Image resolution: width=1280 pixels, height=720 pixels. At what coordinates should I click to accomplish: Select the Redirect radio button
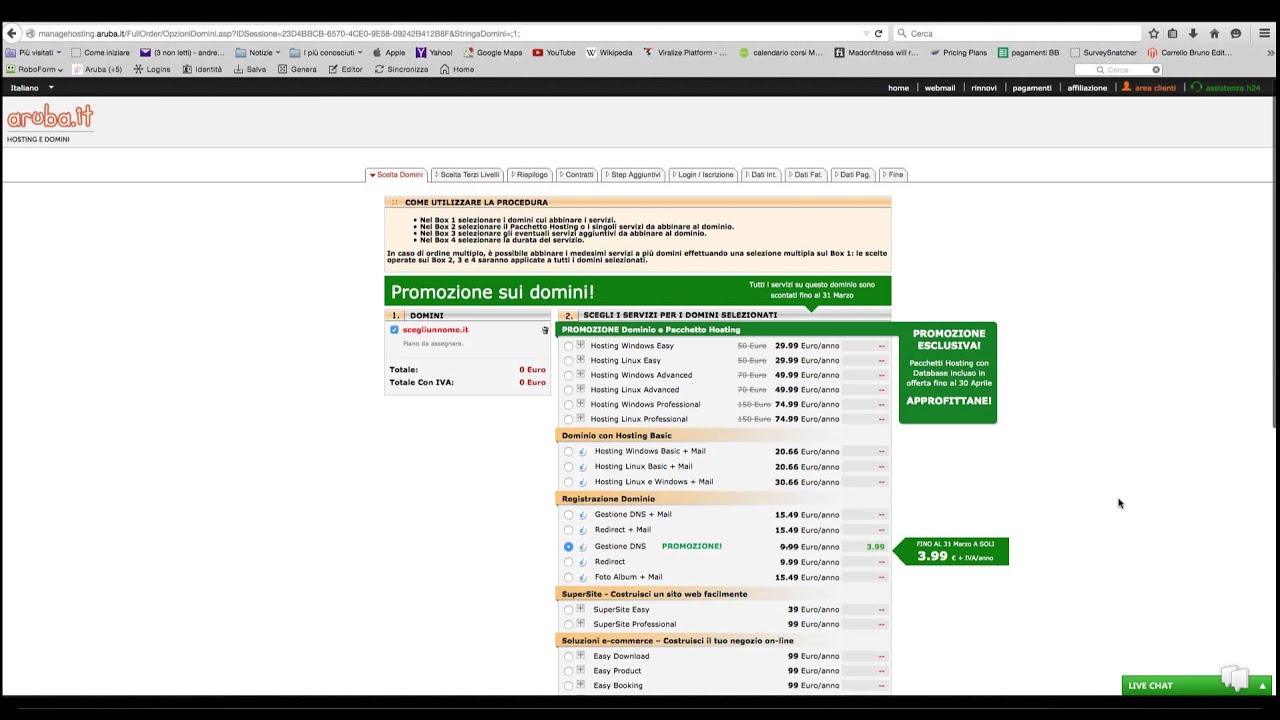point(569,562)
